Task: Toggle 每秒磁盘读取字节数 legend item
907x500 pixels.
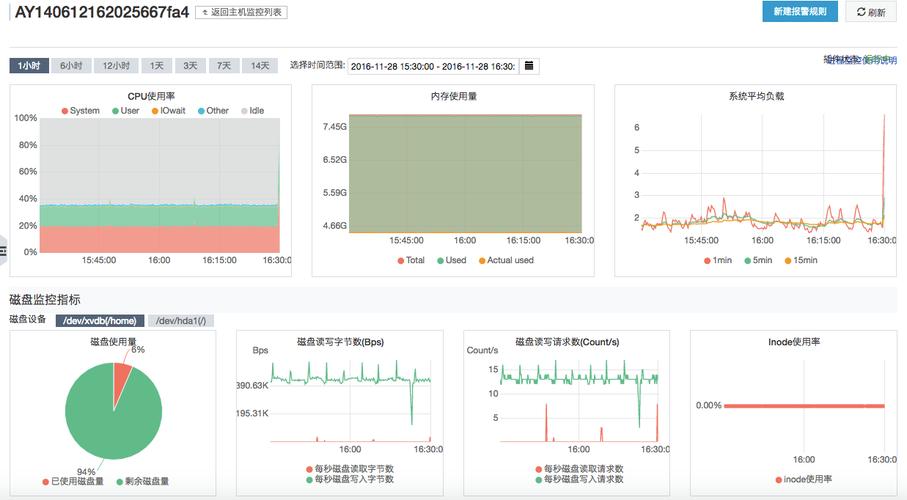Action: [350, 469]
